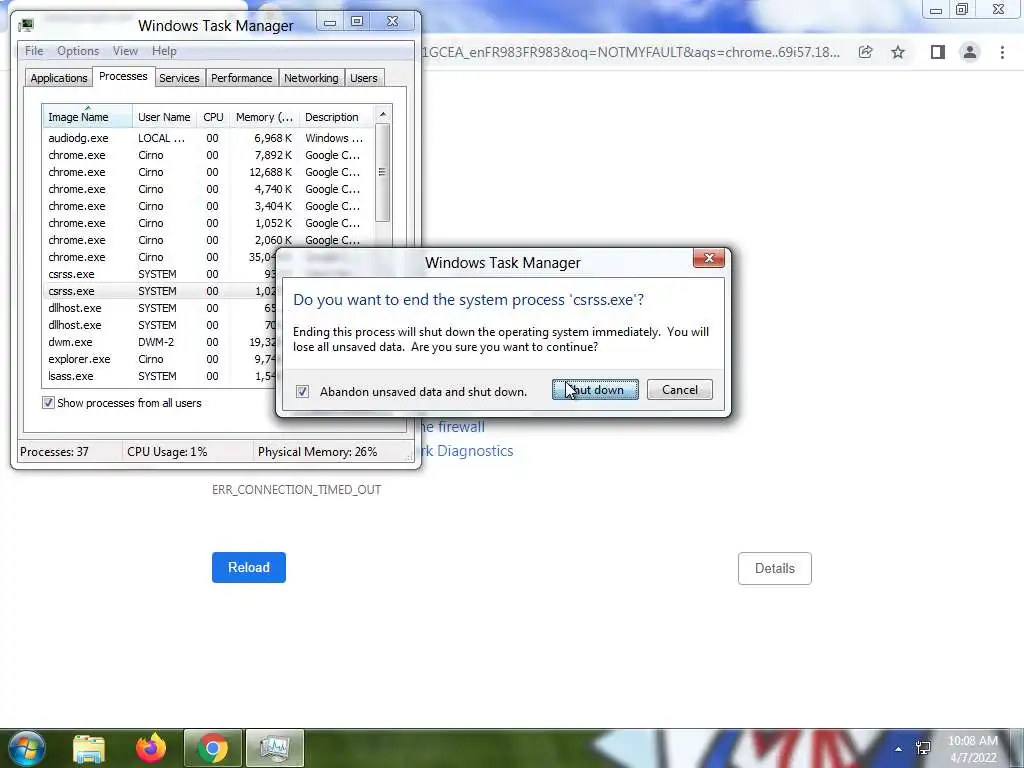Click the Windows Start orb
Screen dimensions: 1024x768
27,748
